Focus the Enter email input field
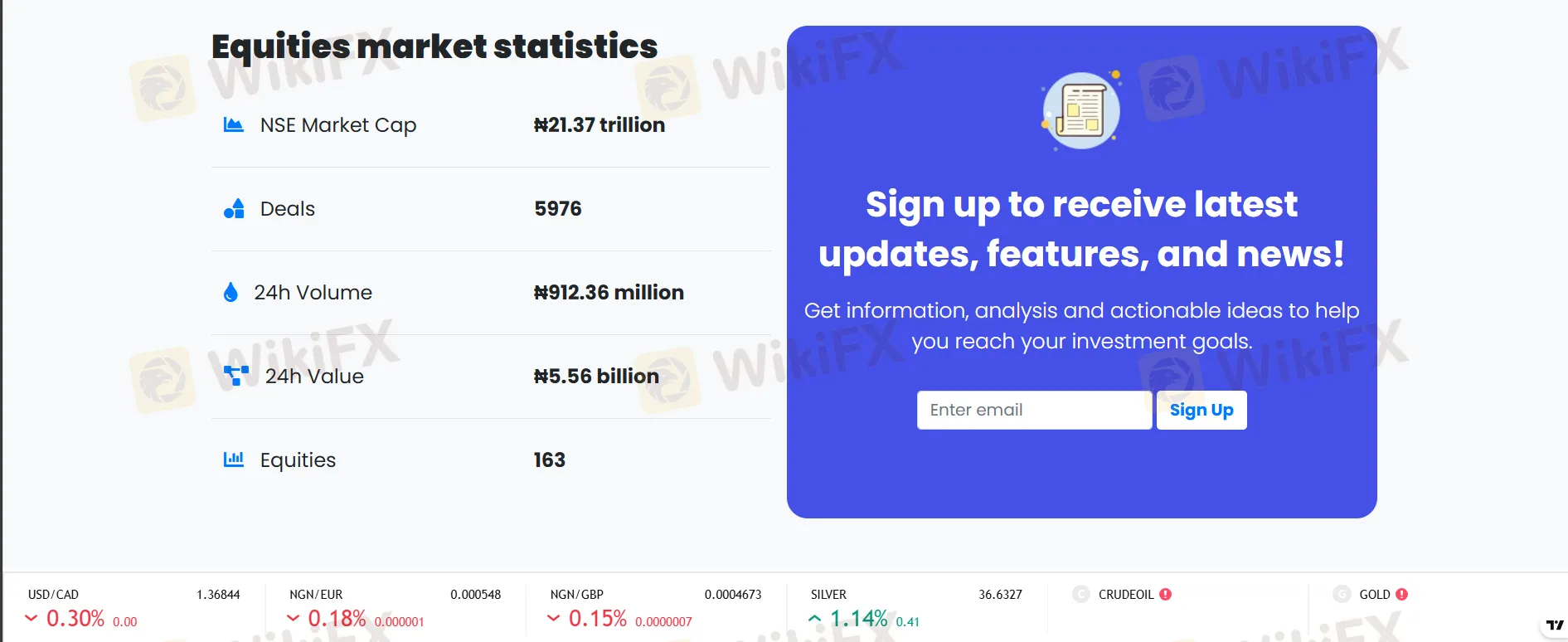This screenshot has width=1568, height=642. click(1034, 411)
